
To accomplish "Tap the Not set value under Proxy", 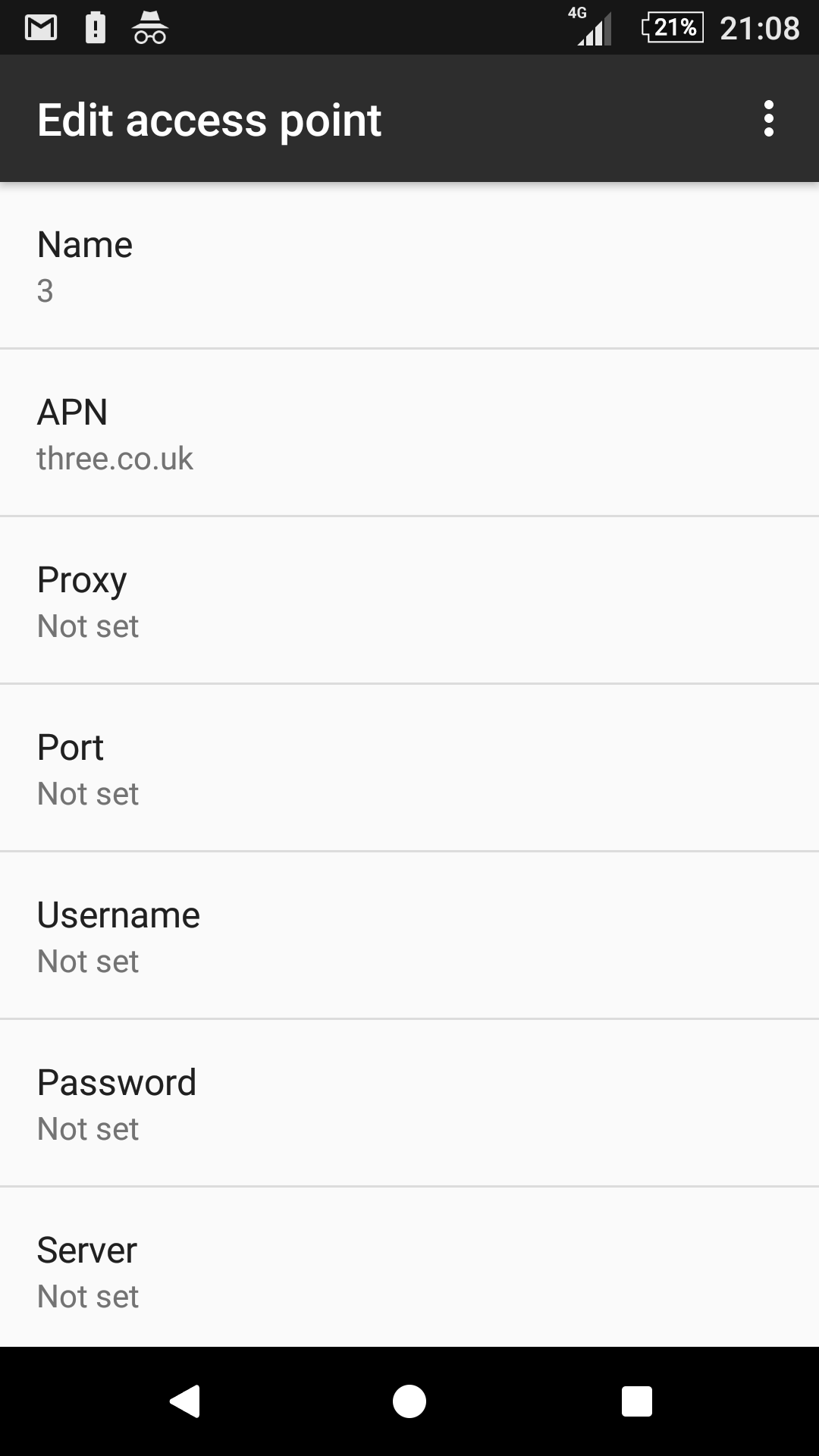I will pos(88,626).
